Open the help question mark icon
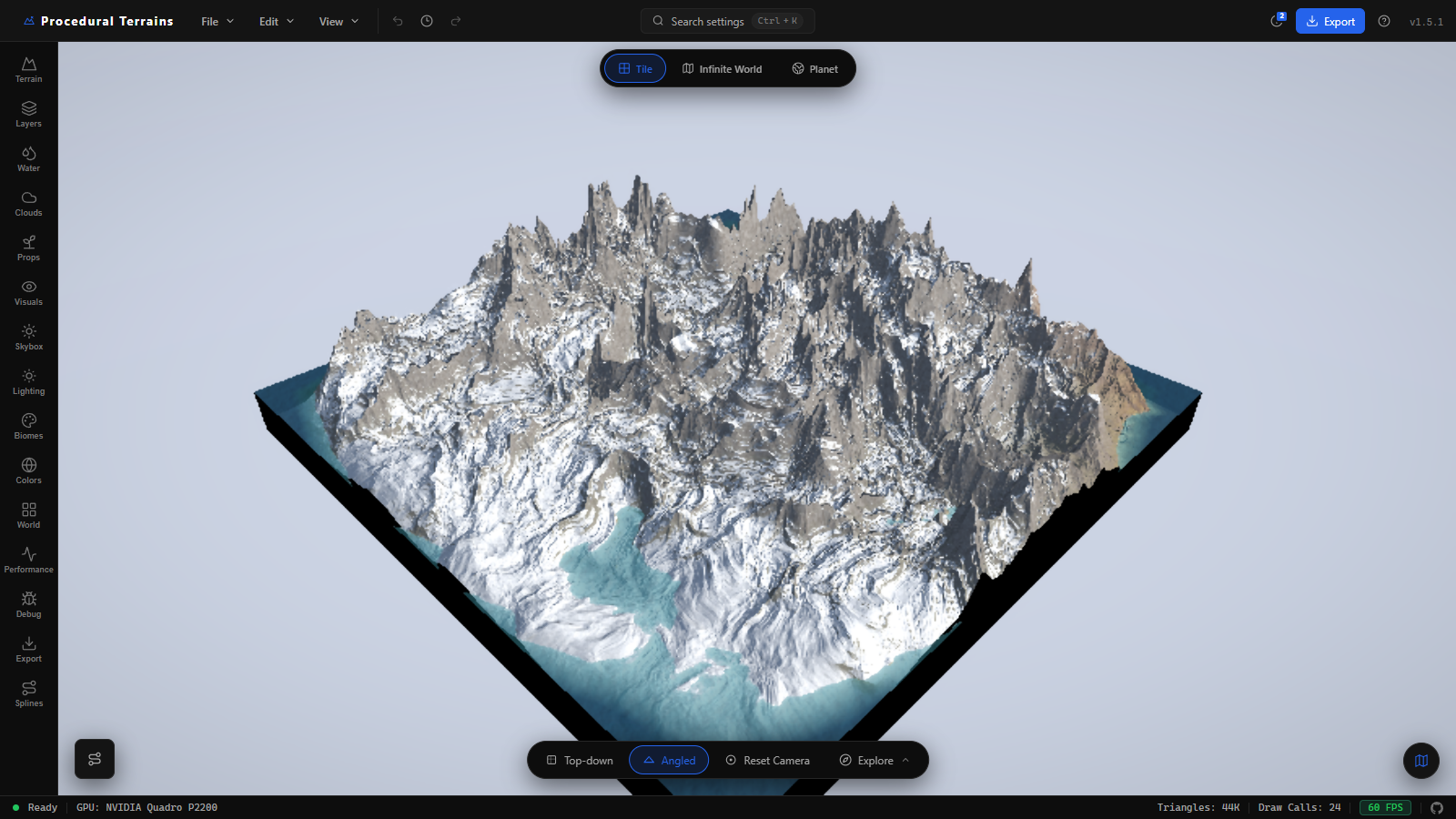 pos(1384,21)
